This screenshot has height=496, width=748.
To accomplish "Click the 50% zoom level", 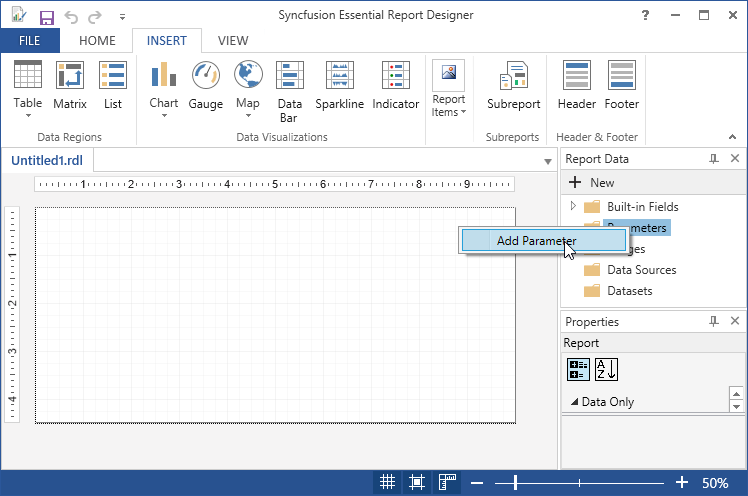I will (x=715, y=483).
